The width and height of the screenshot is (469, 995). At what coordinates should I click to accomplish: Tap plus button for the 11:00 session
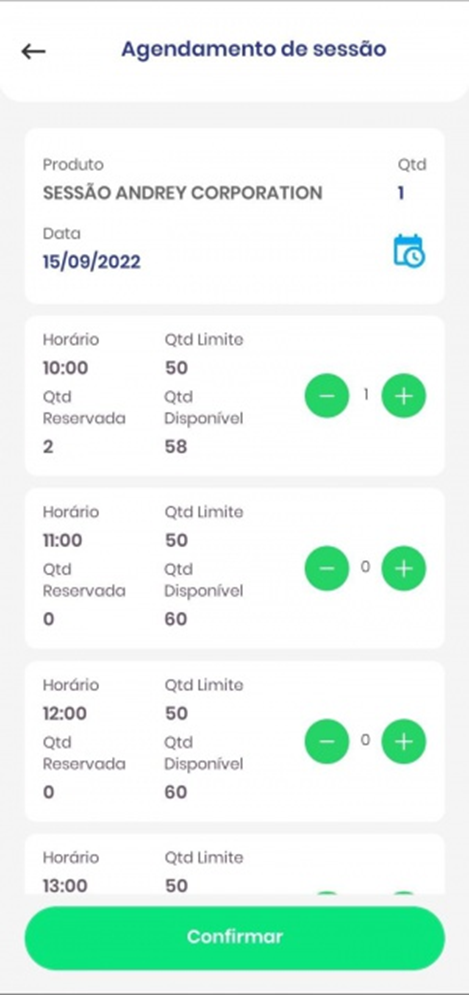pos(404,569)
